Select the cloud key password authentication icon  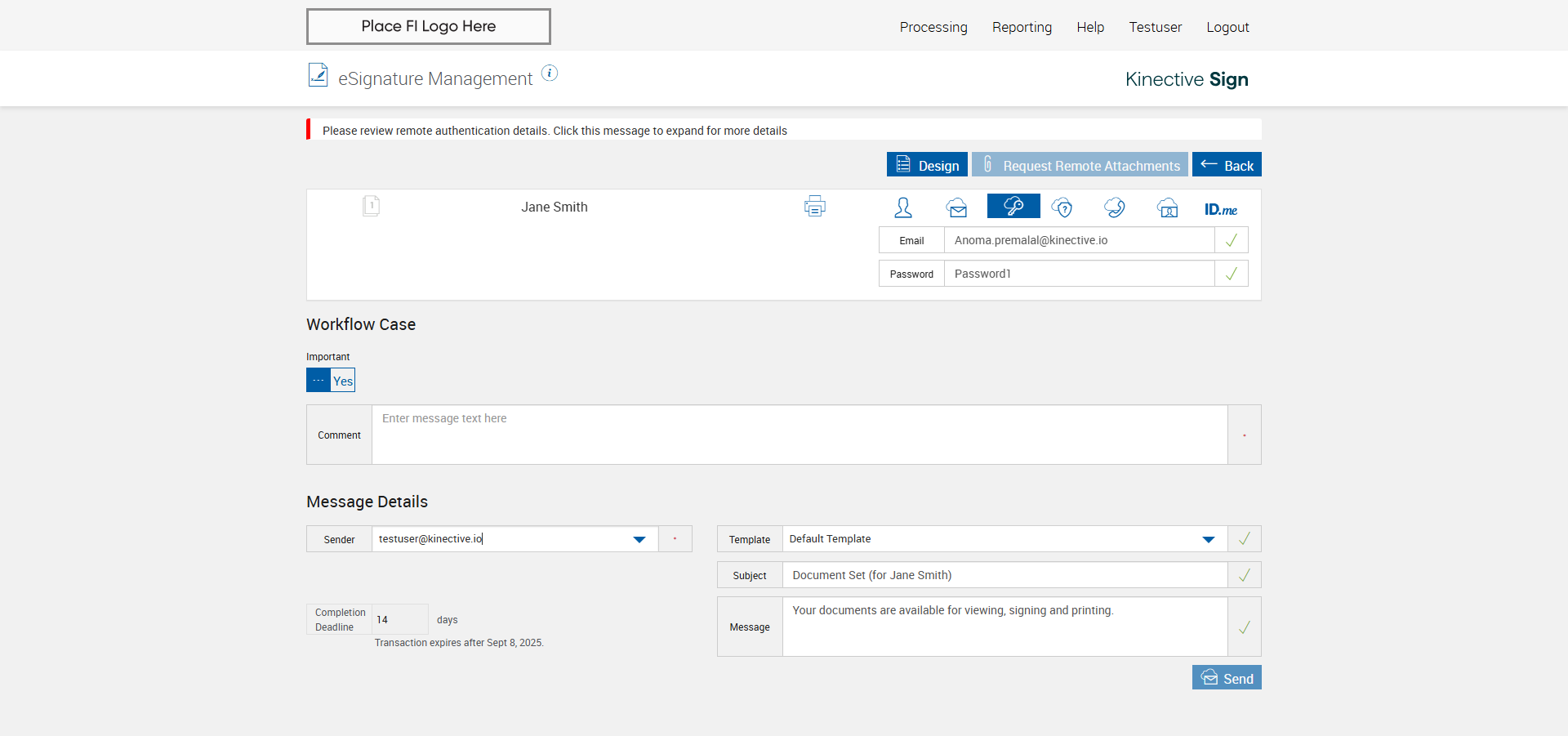1013,207
